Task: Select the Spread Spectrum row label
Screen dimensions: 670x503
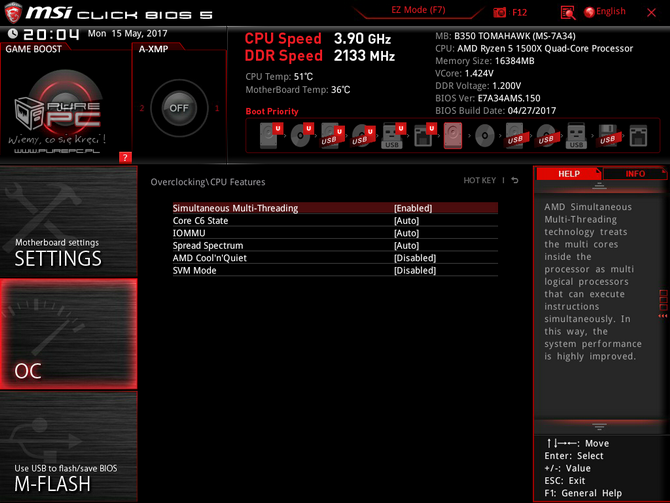Action: (208, 245)
